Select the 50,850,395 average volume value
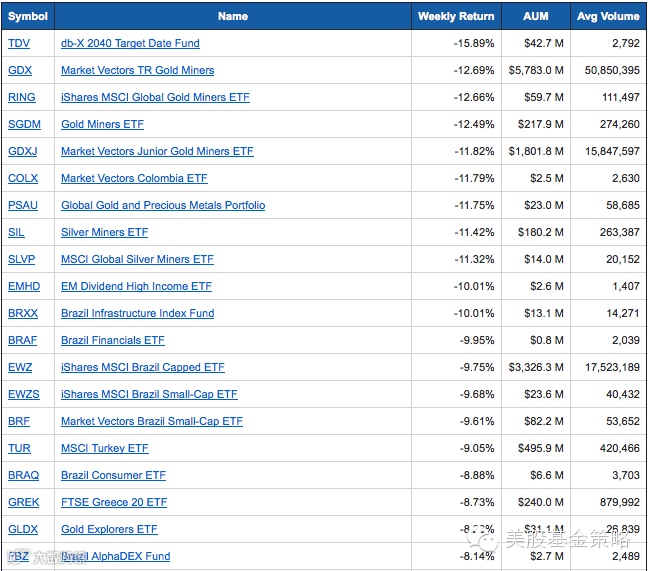 pos(612,70)
